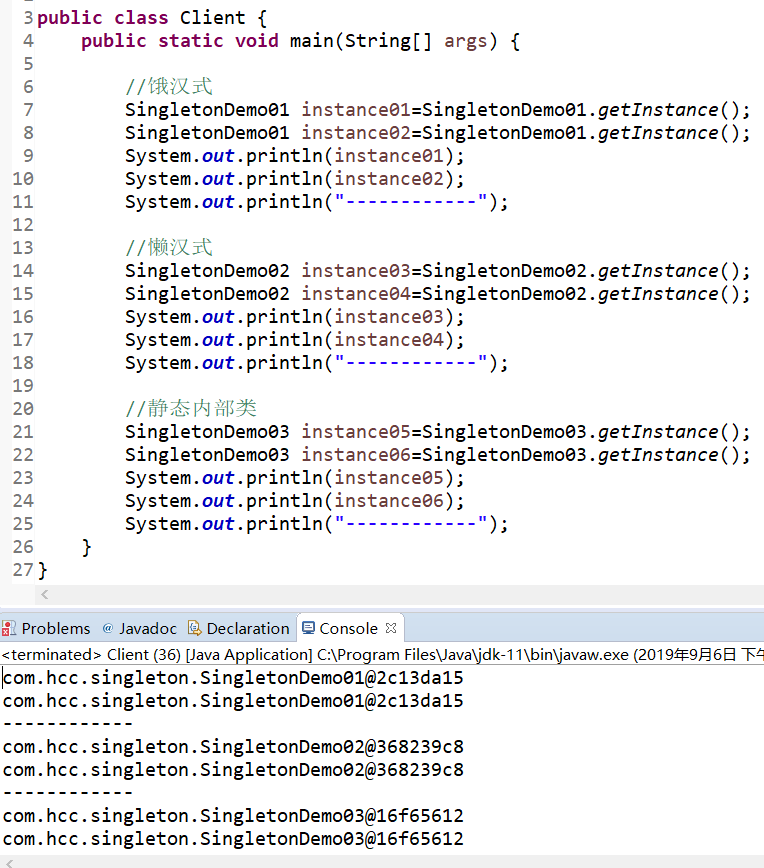This screenshot has width=764, height=868.
Task: Click the terminated Client (36) status line
Action: coord(382,655)
